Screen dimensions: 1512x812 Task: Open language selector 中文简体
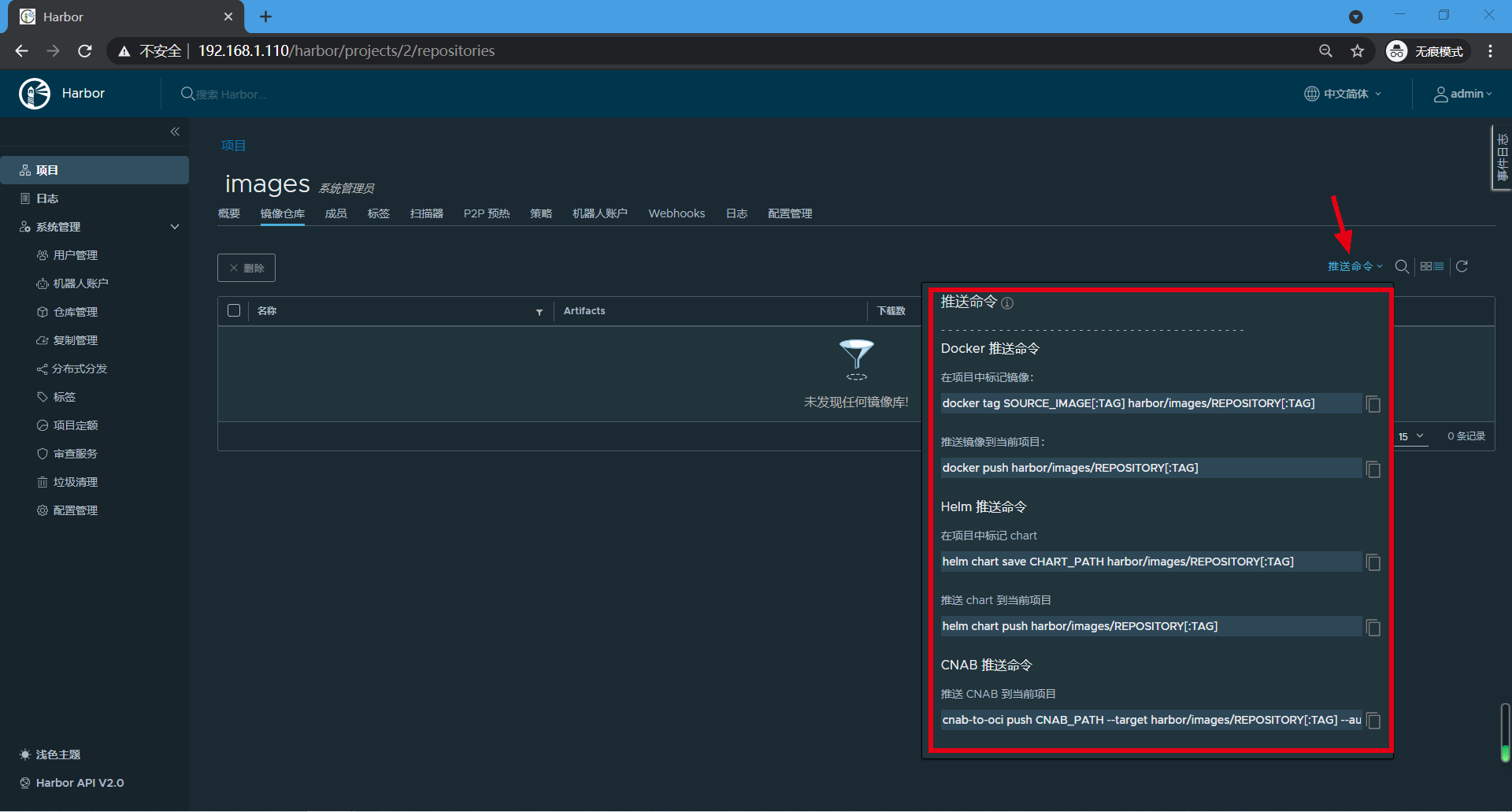[x=1343, y=94]
